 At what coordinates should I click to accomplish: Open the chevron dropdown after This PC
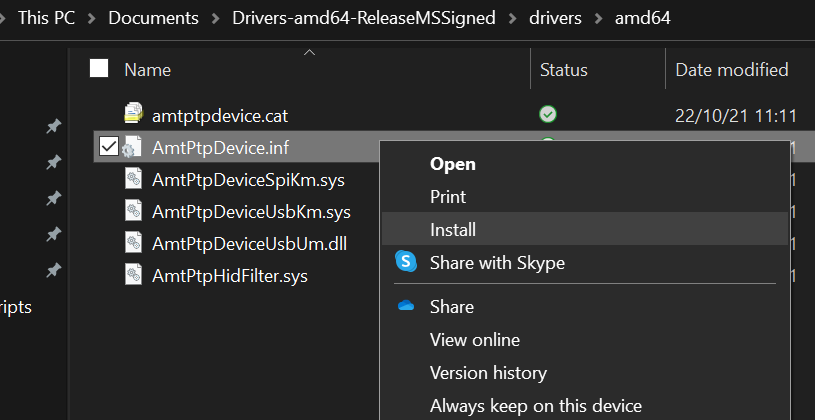[x=91, y=19]
